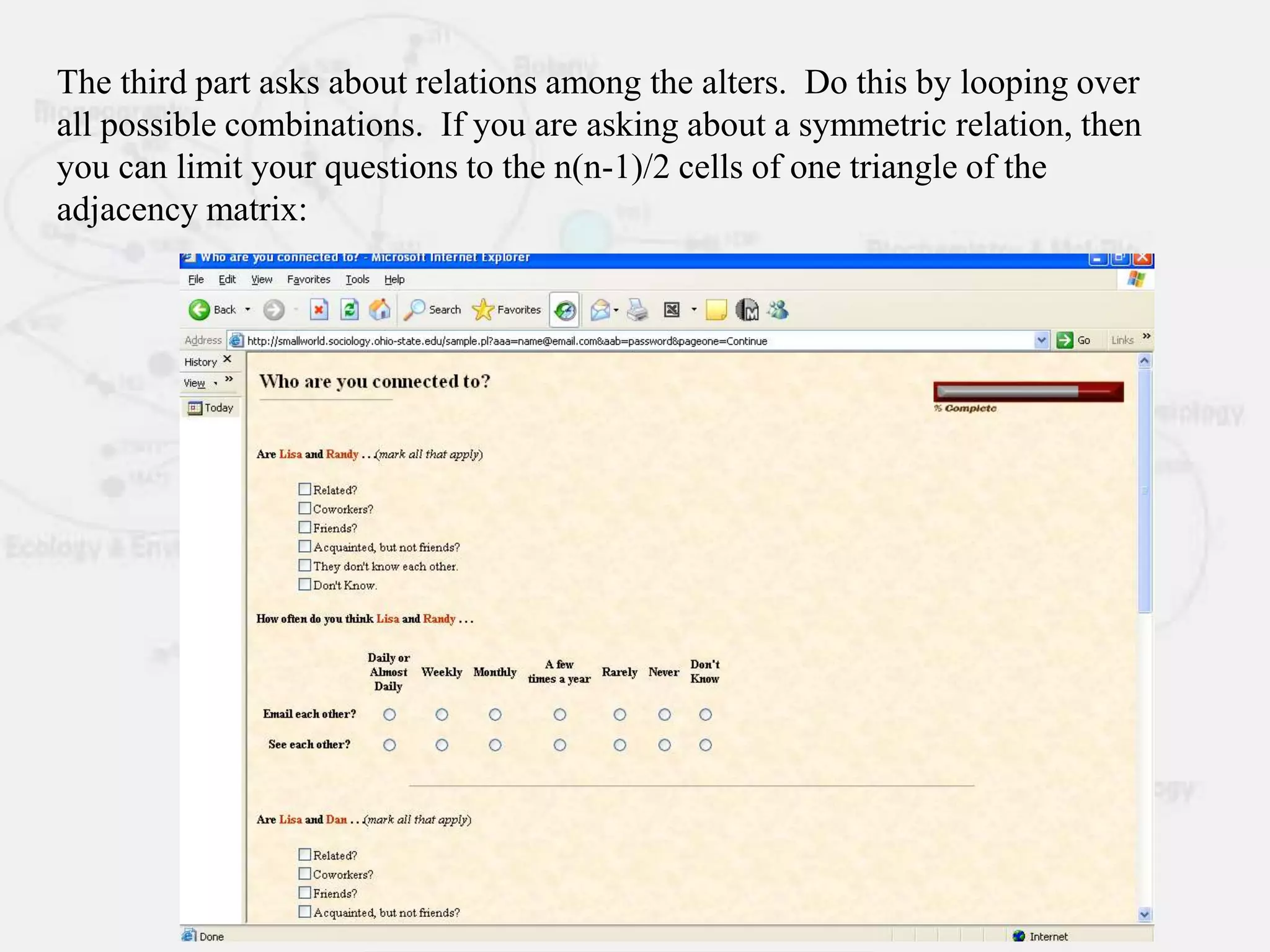Refresh the page with the Refresh icon

click(x=349, y=309)
